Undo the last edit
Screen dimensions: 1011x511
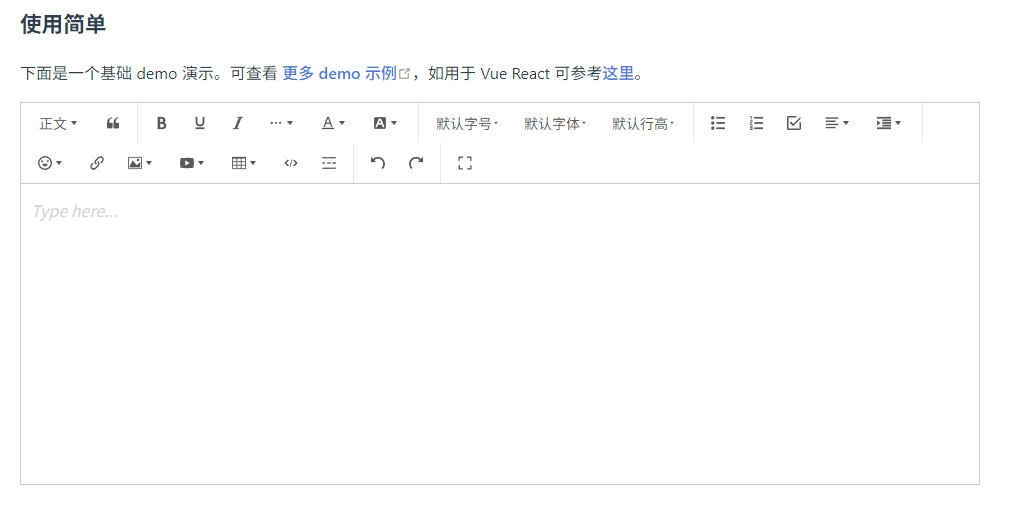click(x=377, y=163)
